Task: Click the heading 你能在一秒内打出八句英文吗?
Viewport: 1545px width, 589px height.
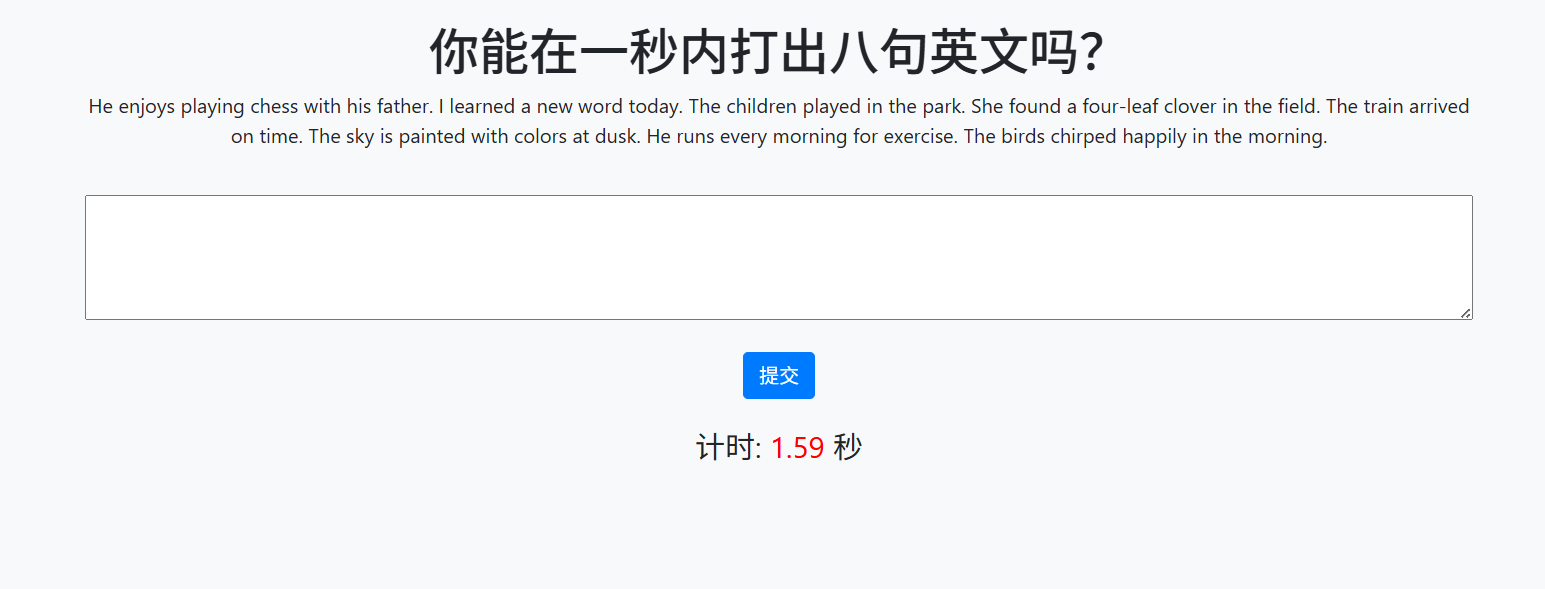Action: [767, 52]
